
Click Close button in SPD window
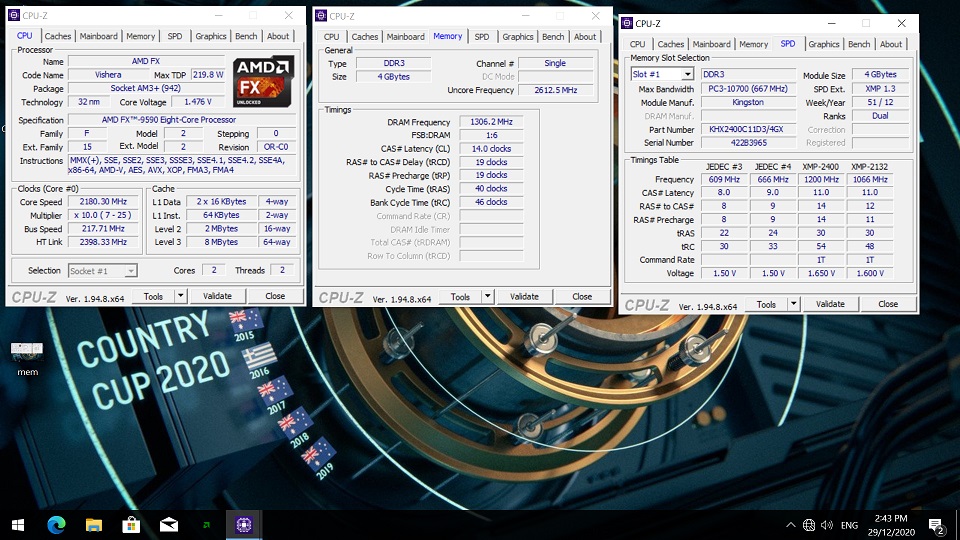click(x=888, y=304)
